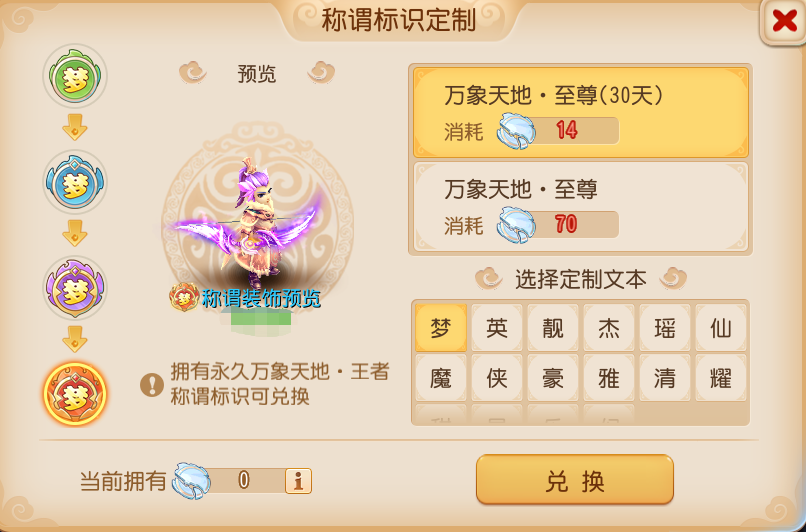This screenshot has height=532, width=806.
Task: Pick the 魔 character tile
Action: pyautogui.click(x=441, y=378)
